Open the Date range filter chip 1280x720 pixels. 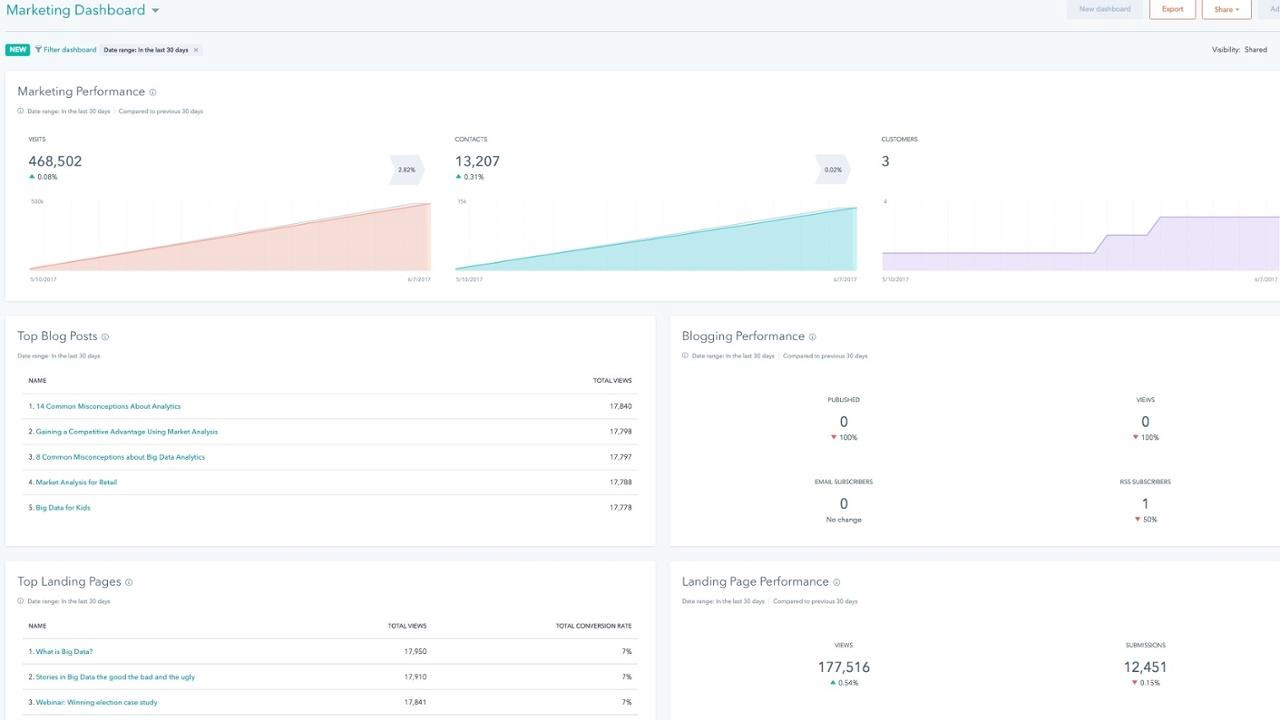pyautogui.click(x=145, y=48)
